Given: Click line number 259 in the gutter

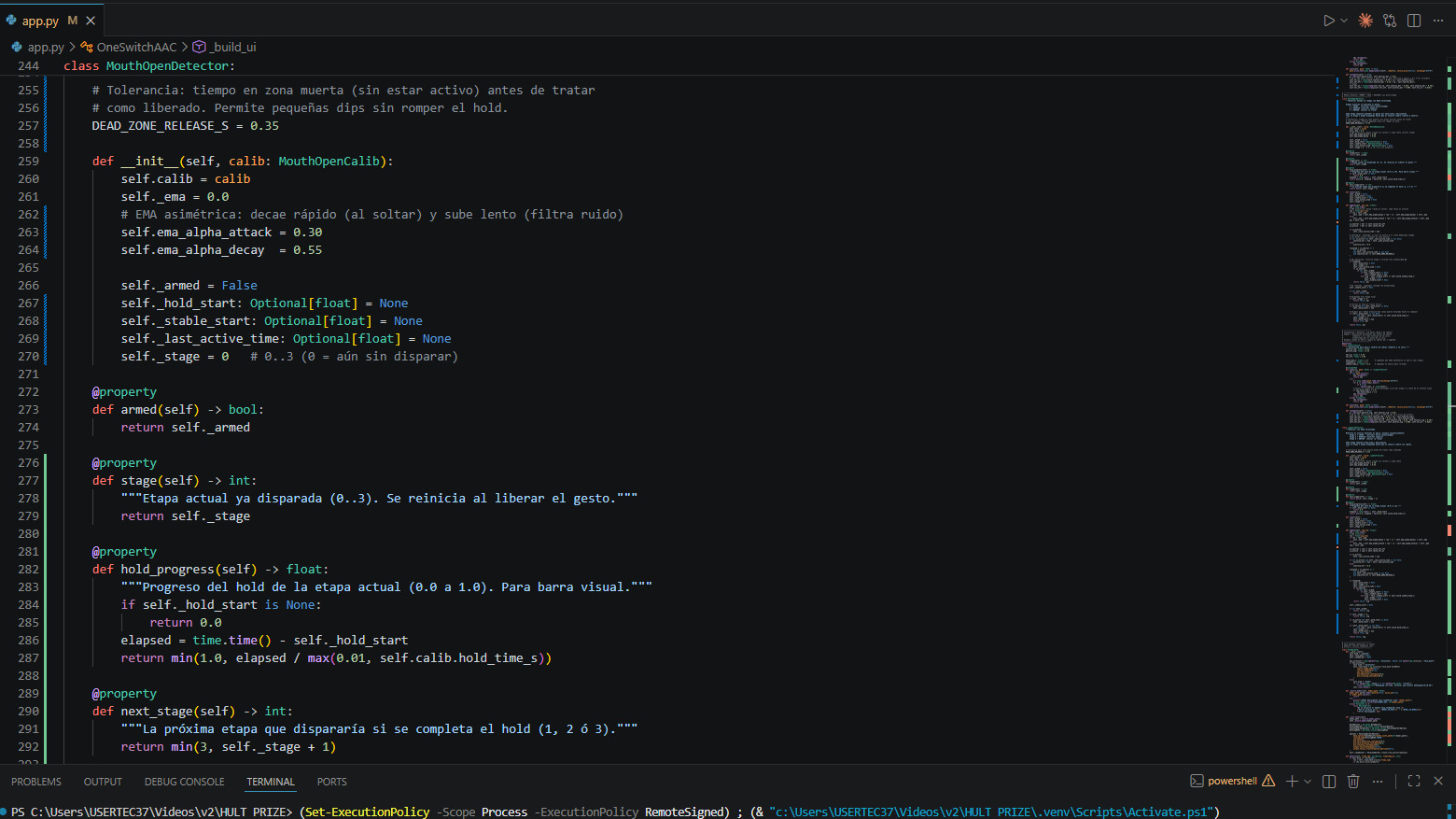Looking at the screenshot, I should [28, 161].
